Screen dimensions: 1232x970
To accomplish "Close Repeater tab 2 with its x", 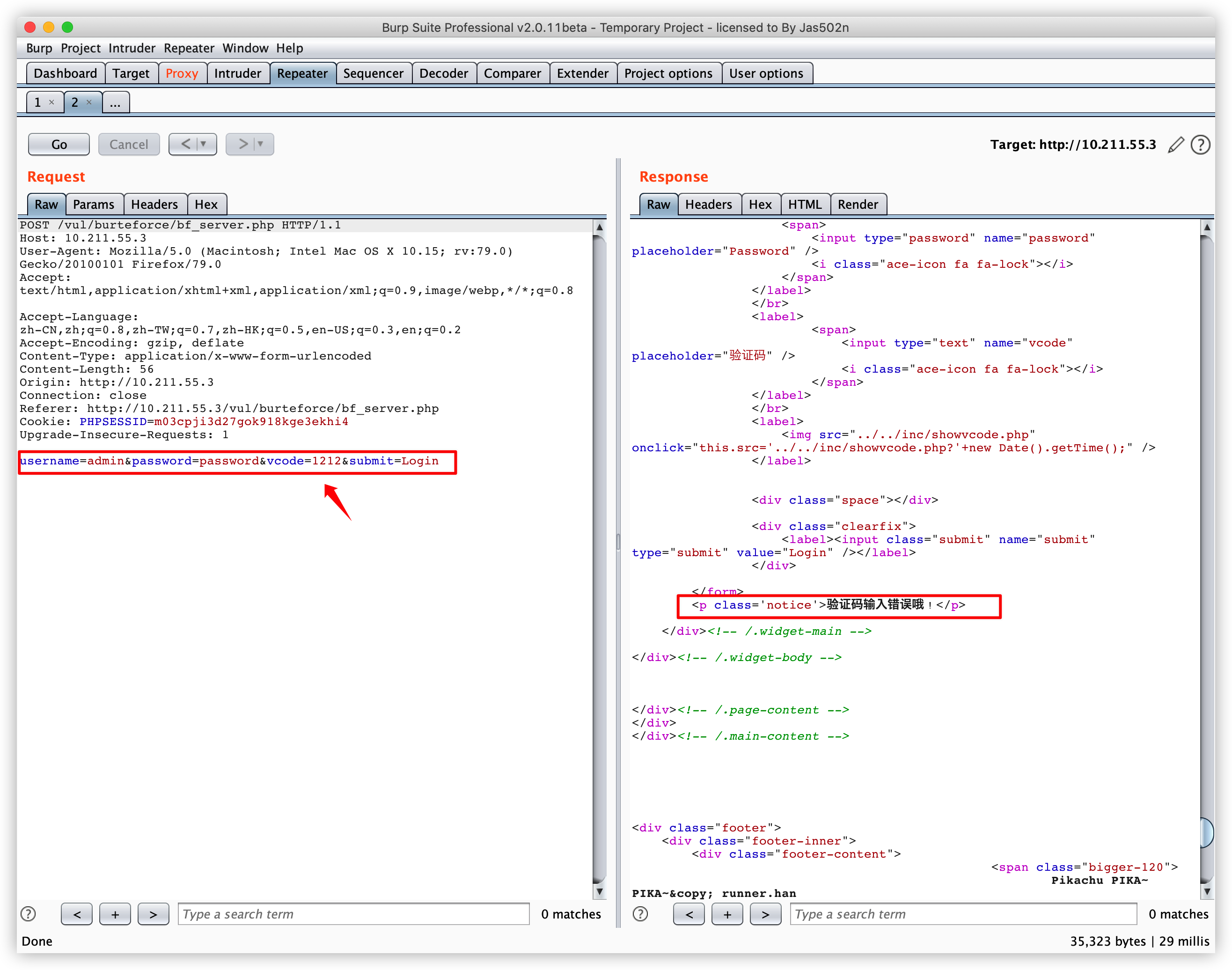I will coord(89,102).
